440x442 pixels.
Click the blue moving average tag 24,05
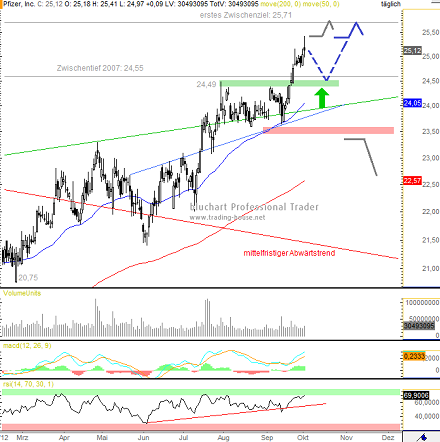(412, 103)
